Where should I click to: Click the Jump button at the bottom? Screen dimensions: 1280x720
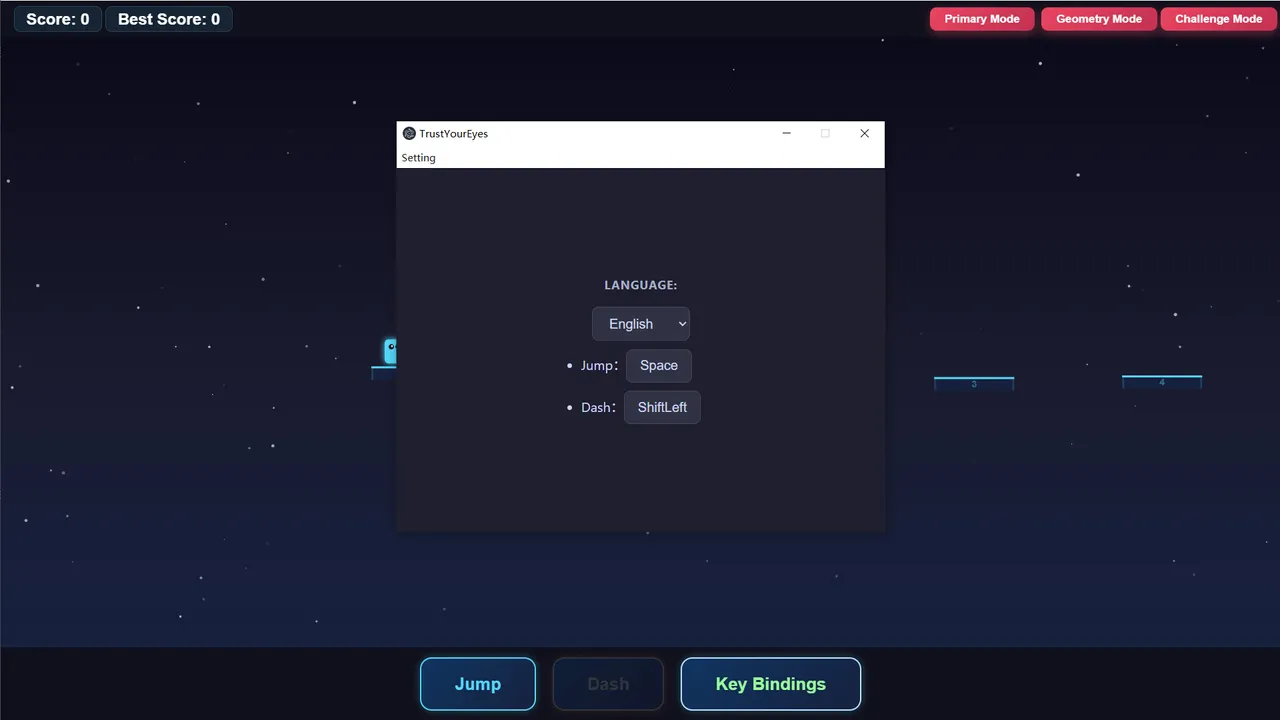click(x=478, y=684)
